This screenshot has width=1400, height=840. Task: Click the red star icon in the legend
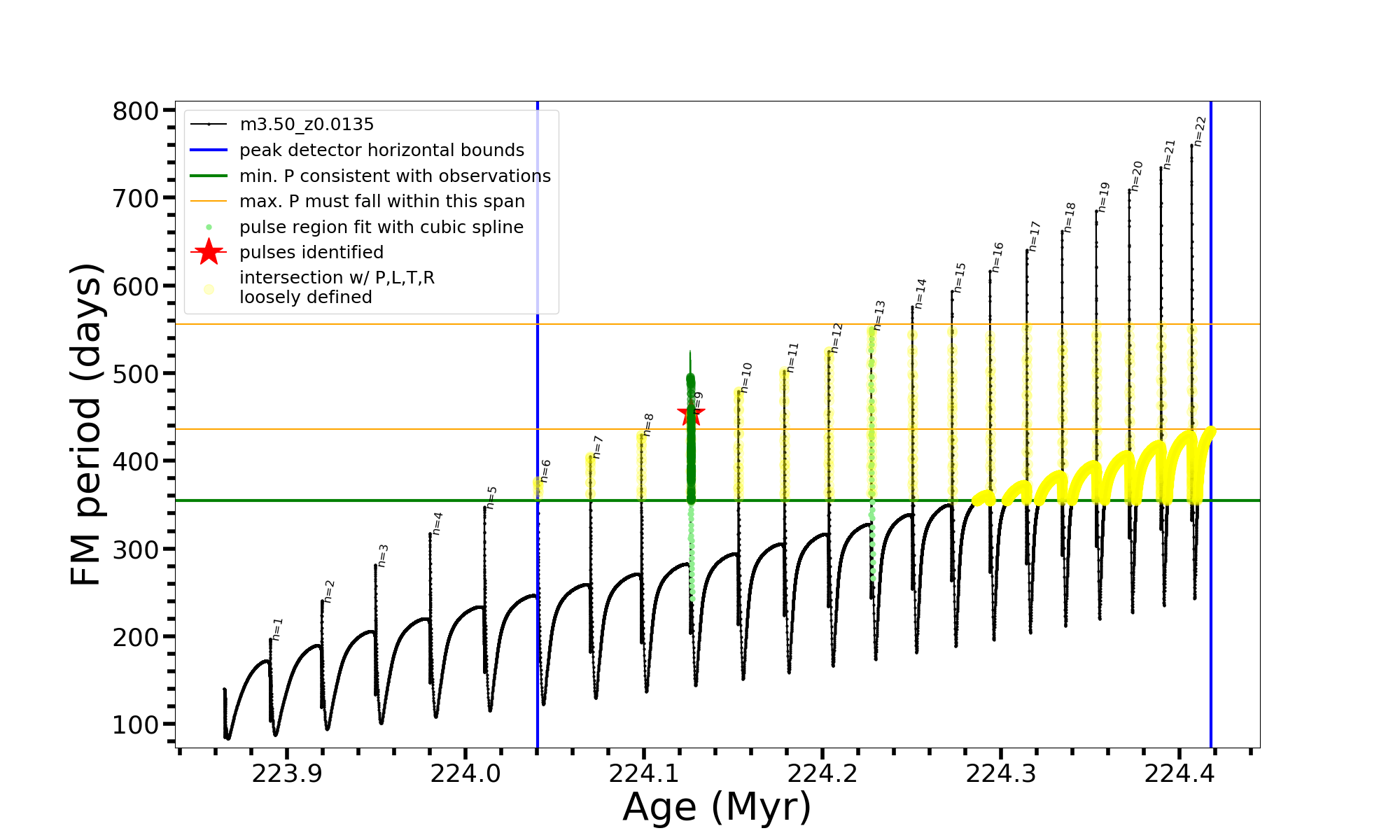pos(209,252)
